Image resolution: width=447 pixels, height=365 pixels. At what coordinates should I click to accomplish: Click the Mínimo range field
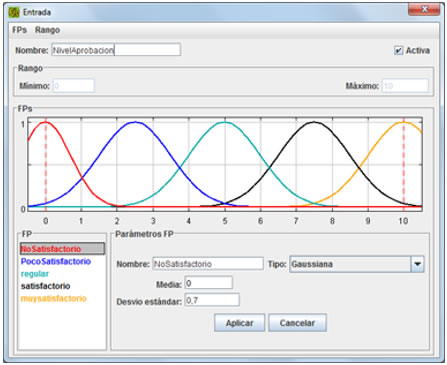pos(74,86)
